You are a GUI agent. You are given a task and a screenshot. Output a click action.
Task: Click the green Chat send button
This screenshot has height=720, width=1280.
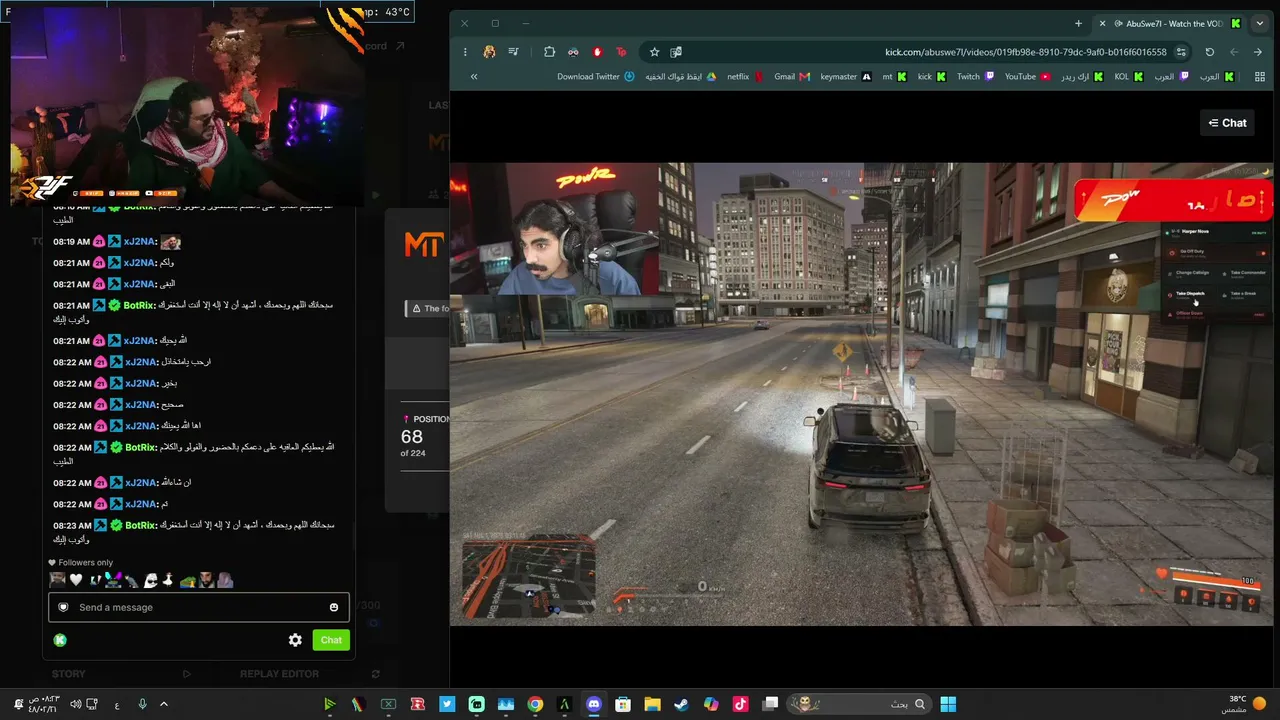click(331, 640)
